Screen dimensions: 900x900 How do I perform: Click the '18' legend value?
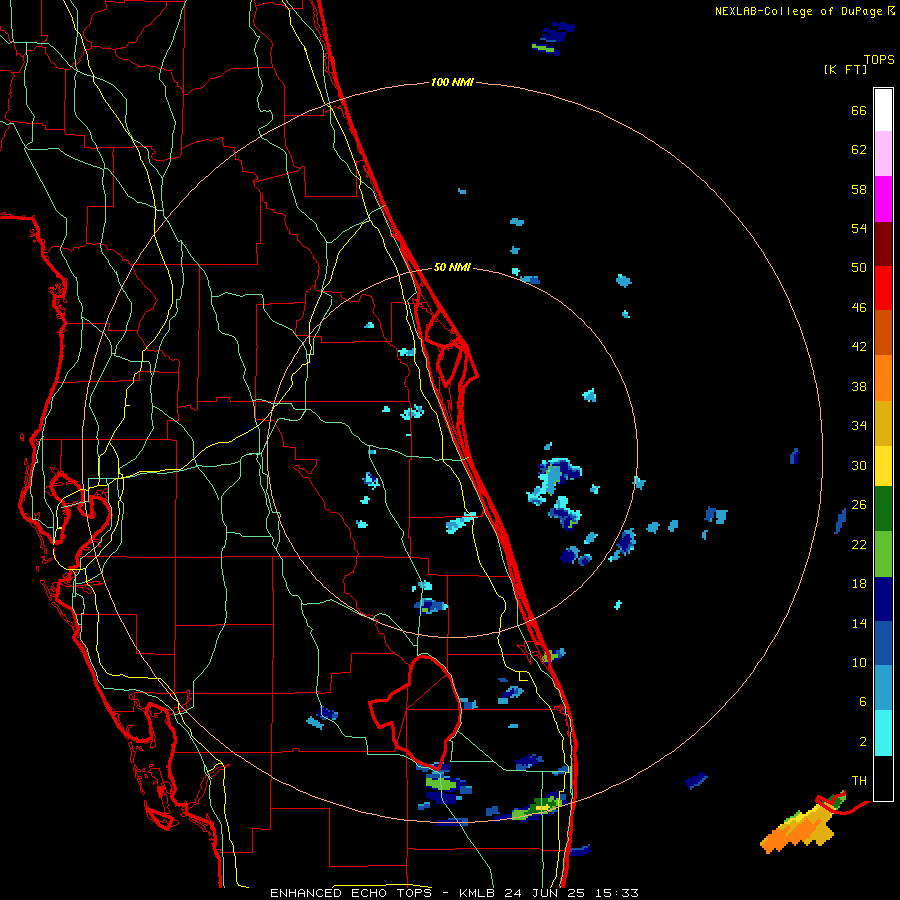[859, 584]
